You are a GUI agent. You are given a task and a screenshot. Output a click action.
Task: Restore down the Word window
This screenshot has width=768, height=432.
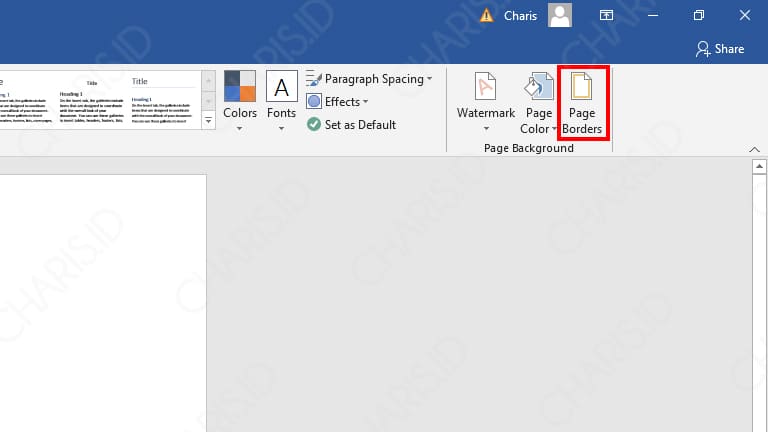click(x=699, y=15)
